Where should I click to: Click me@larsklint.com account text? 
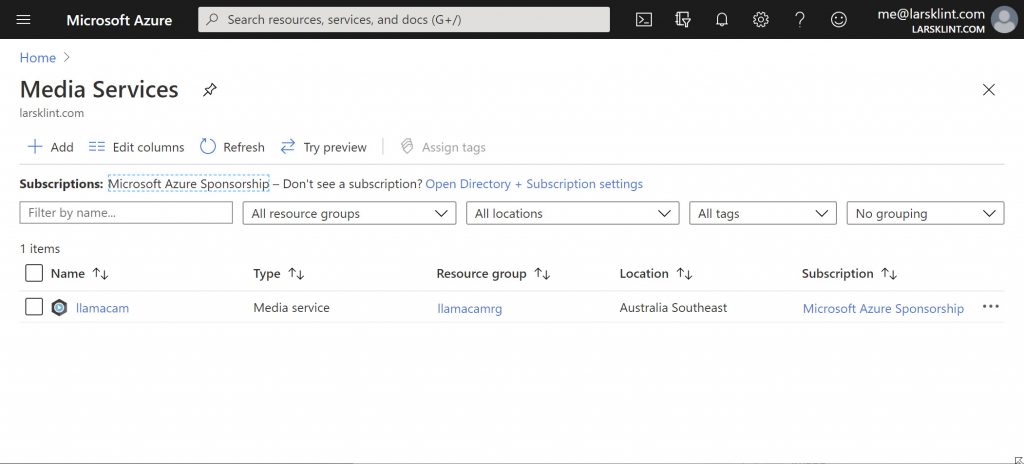click(931, 14)
